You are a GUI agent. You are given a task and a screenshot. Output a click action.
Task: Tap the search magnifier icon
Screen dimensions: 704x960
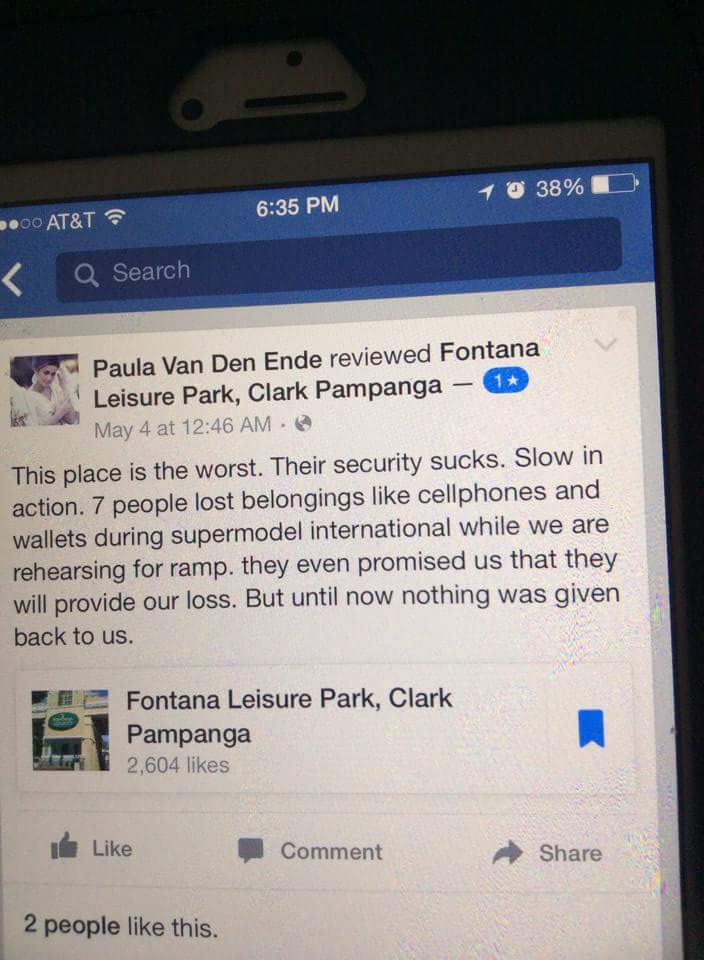click(86, 276)
